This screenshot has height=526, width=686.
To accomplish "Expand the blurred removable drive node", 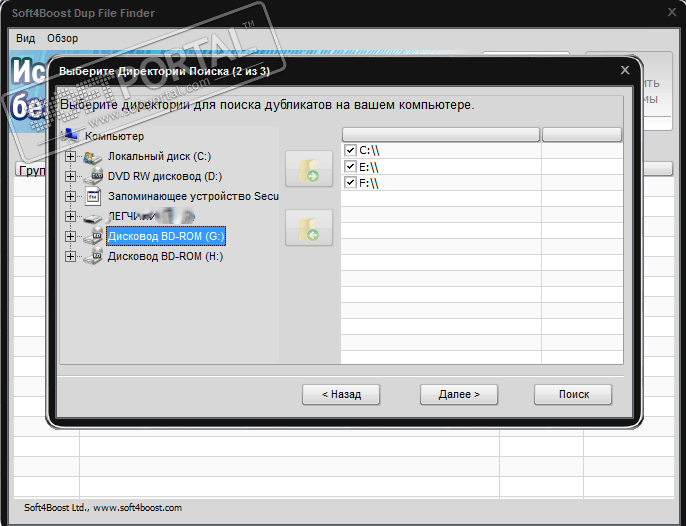I will [70, 216].
